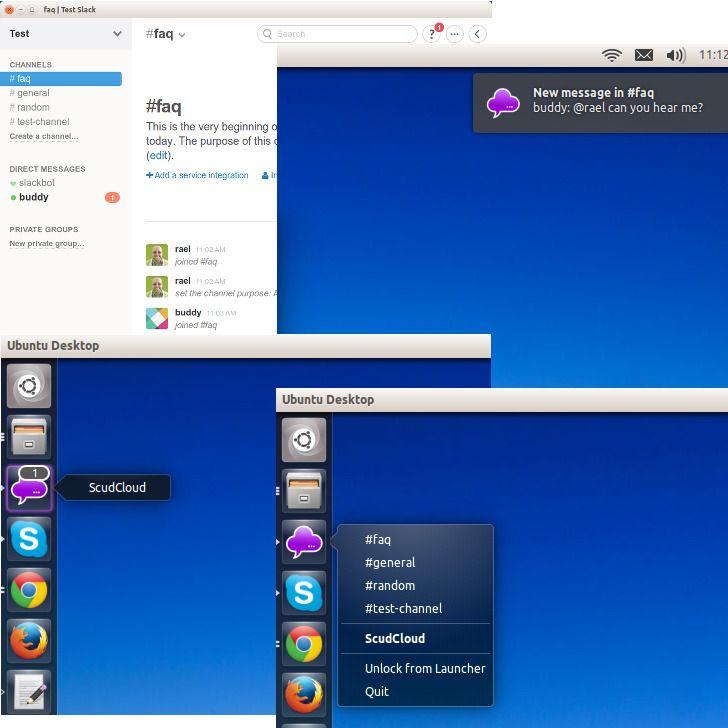Click the more options ellipsis icon

[x=455, y=34]
